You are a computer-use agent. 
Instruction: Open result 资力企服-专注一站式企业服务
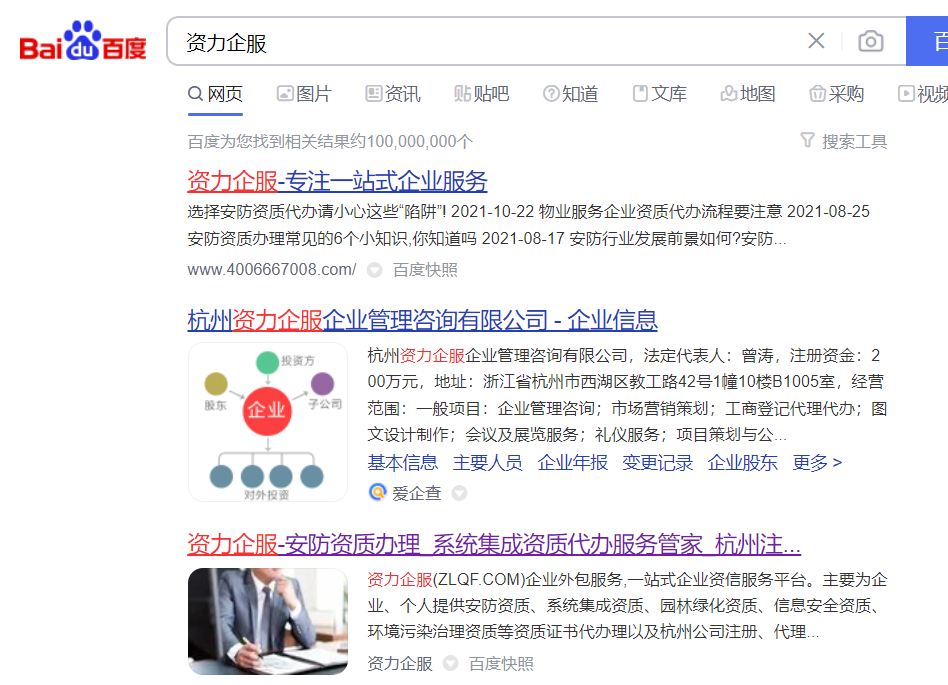tap(337, 181)
